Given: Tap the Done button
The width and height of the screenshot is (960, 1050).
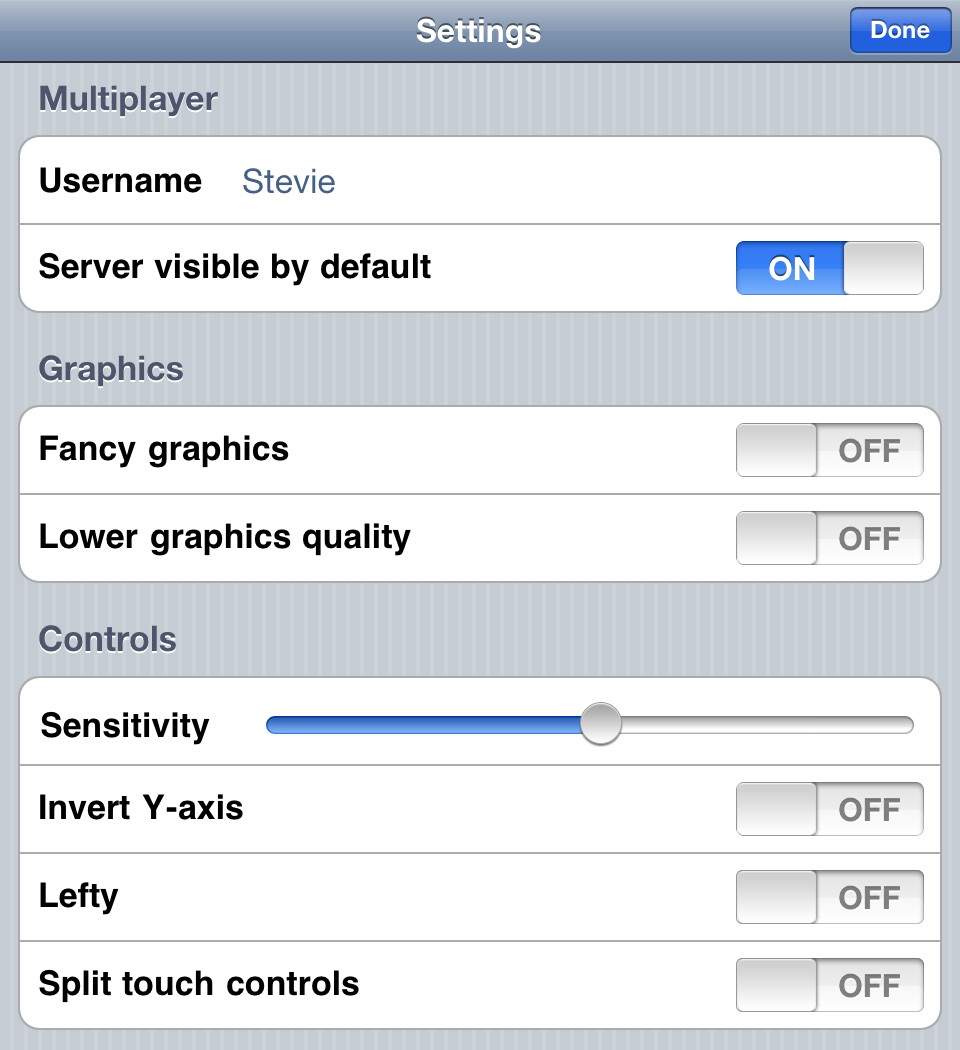Looking at the screenshot, I should click(x=899, y=31).
